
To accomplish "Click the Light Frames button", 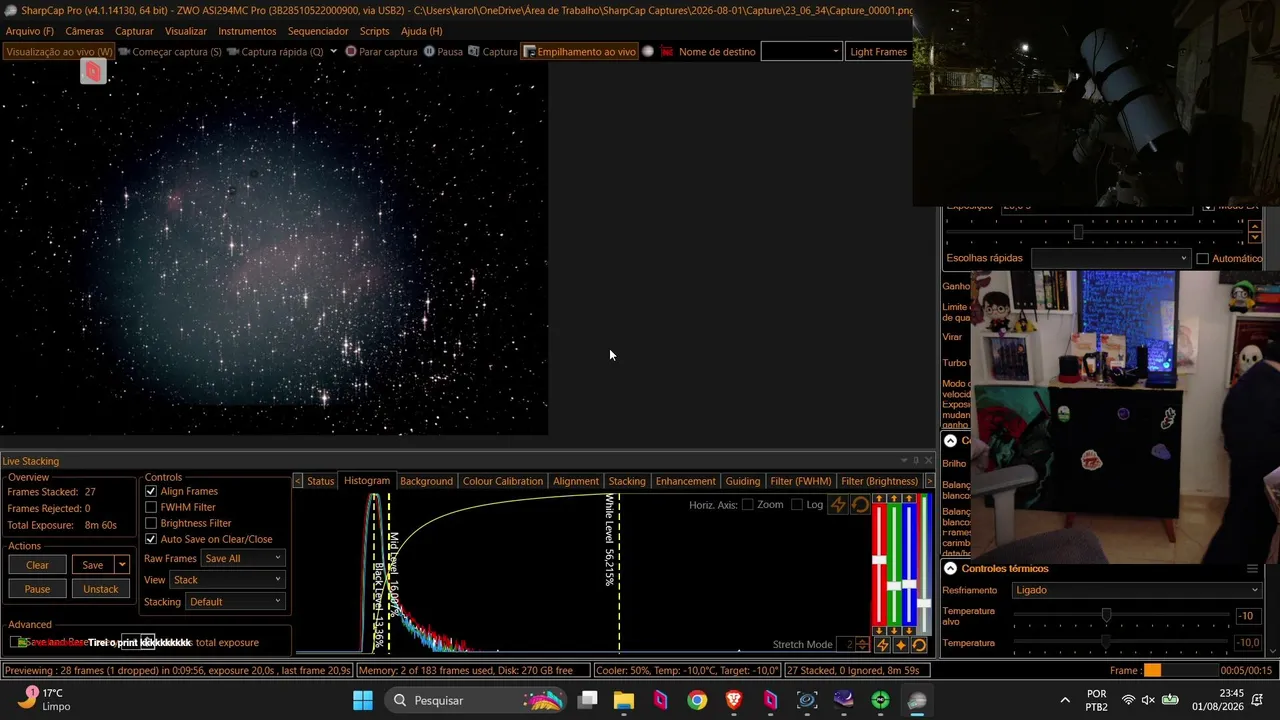I will (x=878, y=52).
